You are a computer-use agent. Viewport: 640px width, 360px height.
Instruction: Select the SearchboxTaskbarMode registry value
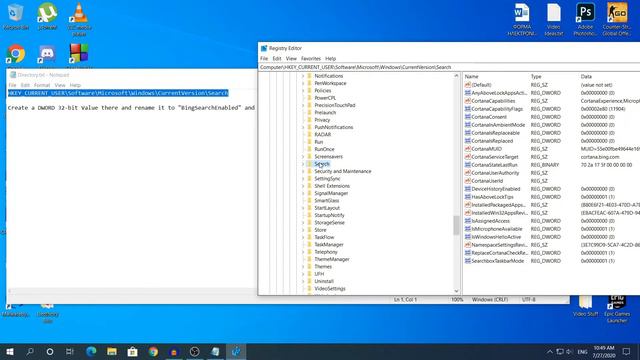(x=497, y=261)
